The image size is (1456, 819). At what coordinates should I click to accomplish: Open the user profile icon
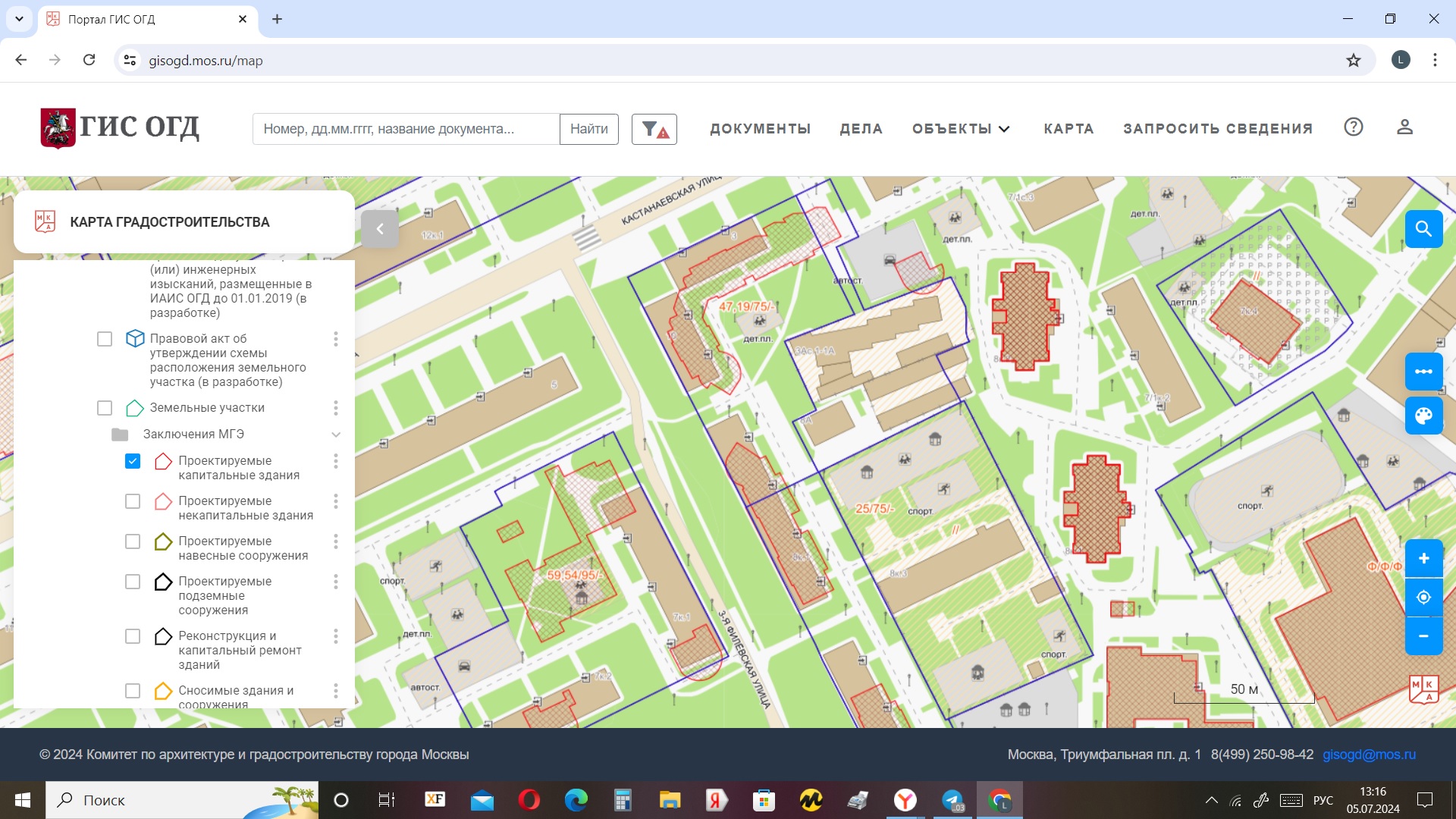click(x=1404, y=127)
